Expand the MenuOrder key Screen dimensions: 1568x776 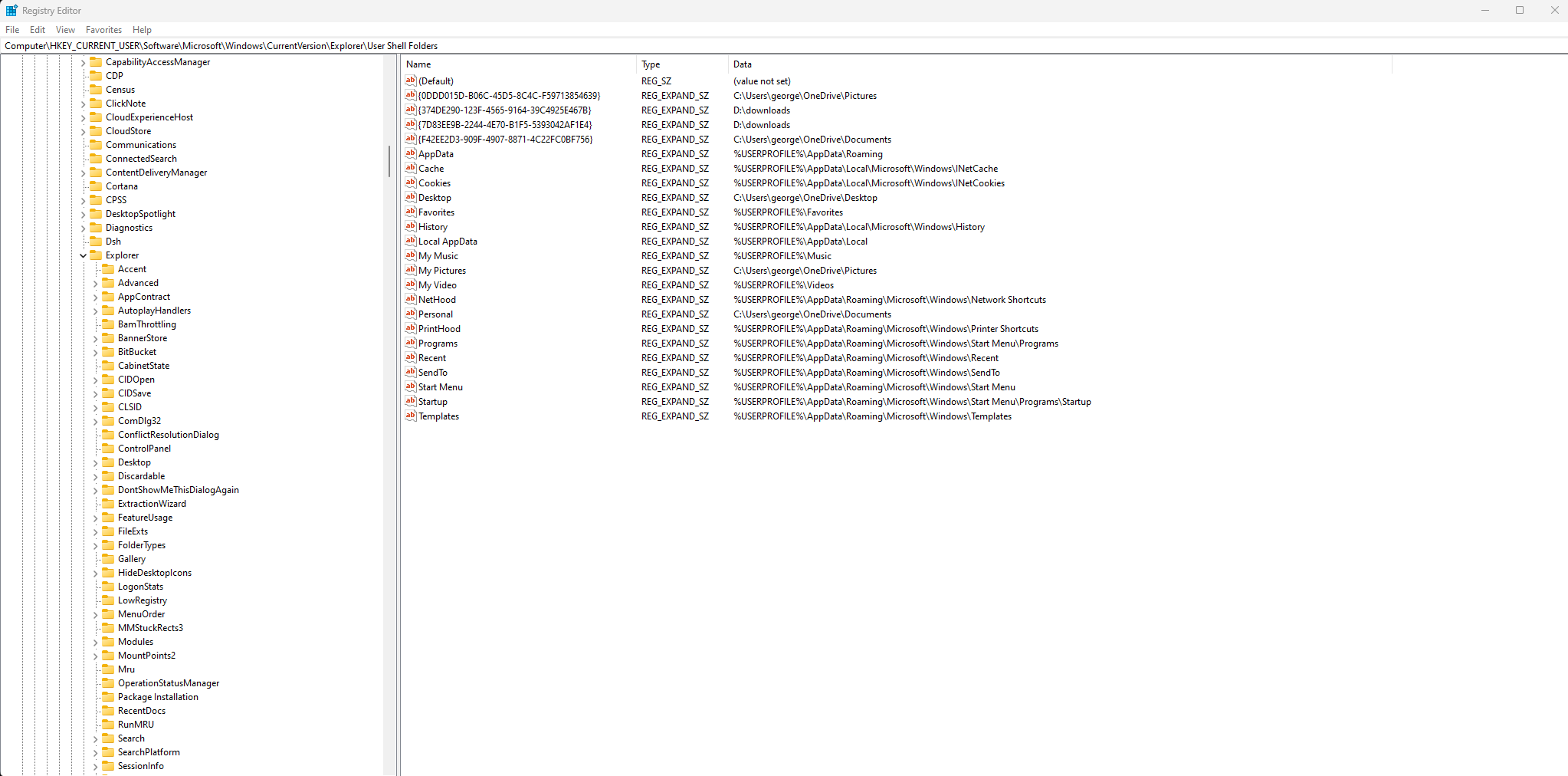pos(96,615)
